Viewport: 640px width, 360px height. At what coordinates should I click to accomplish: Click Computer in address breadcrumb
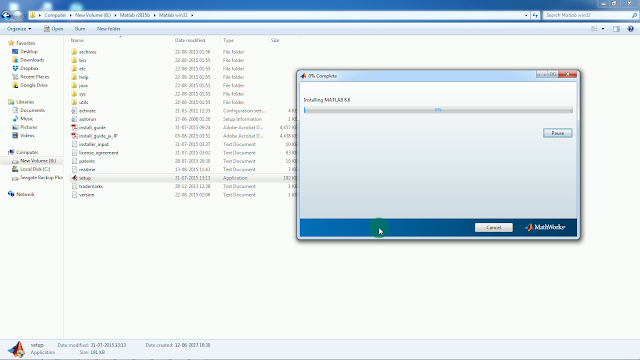click(55, 15)
